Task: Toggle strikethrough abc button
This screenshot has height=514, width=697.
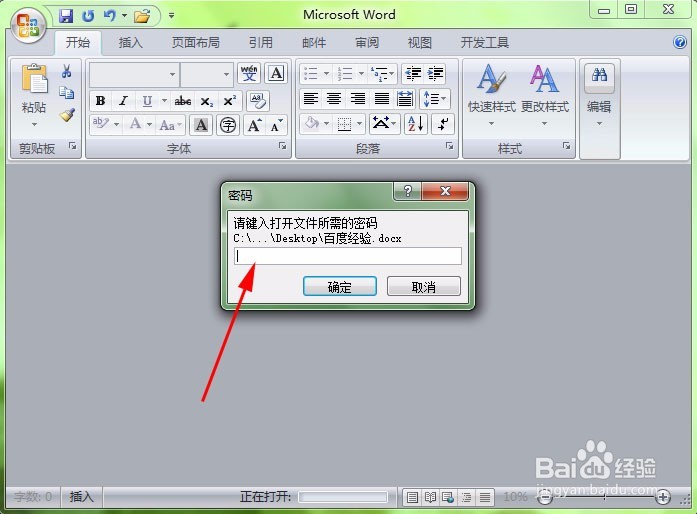Action: click(x=183, y=101)
